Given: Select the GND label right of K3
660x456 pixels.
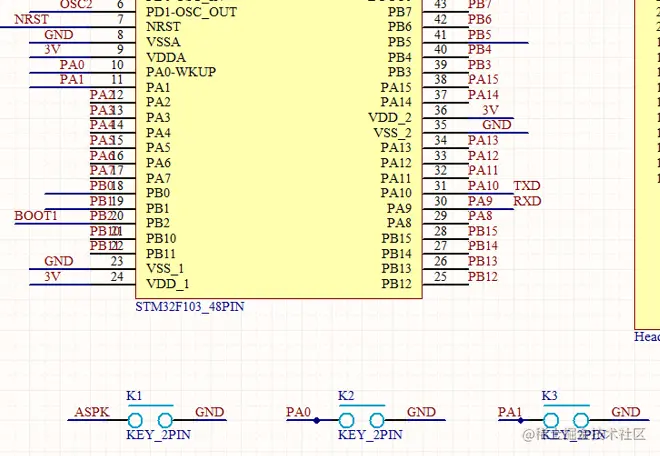Looking at the screenshot, I should (625, 412).
